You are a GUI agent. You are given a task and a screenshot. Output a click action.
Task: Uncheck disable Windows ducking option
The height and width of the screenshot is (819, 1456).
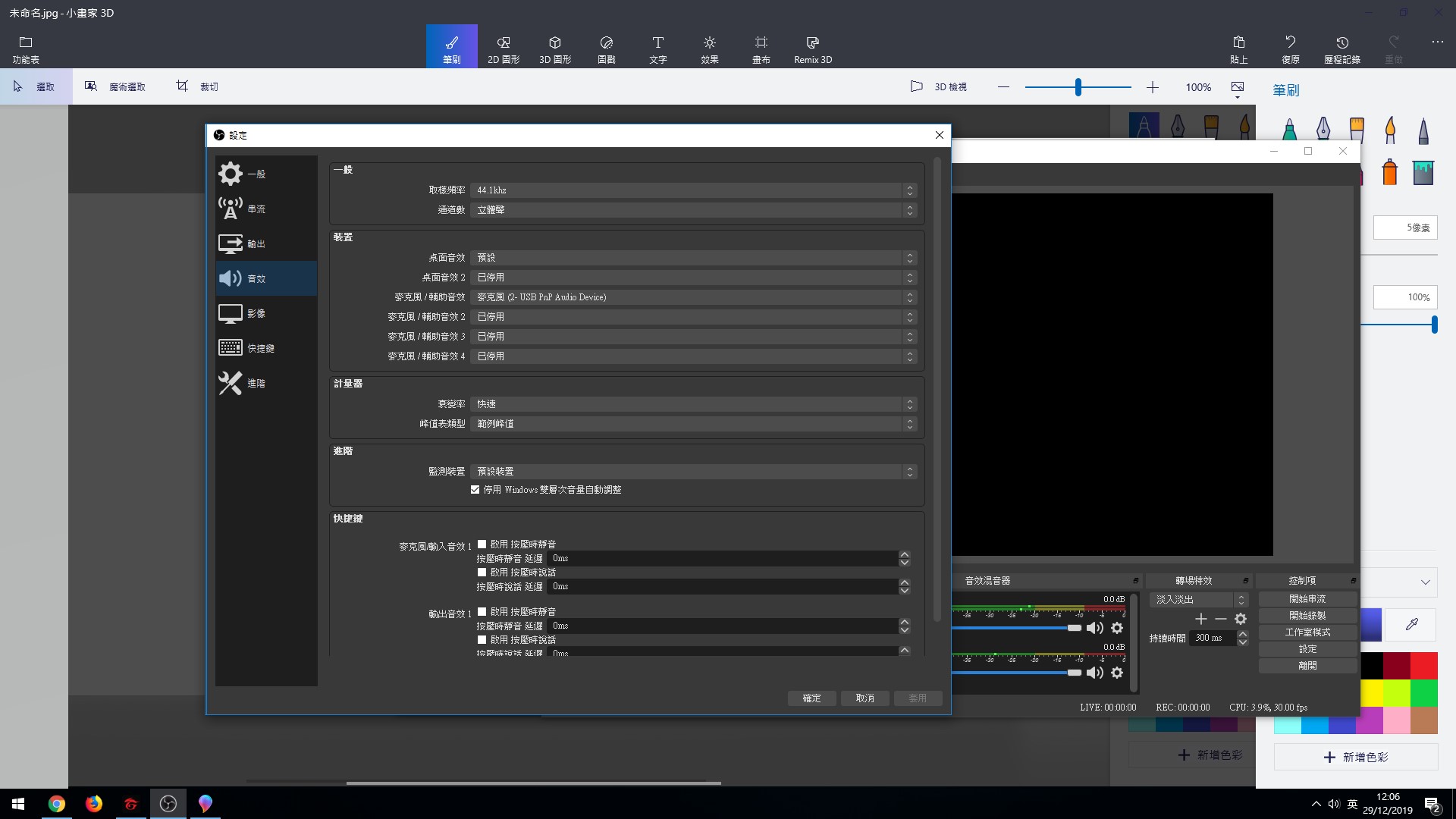(x=475, y=489)
